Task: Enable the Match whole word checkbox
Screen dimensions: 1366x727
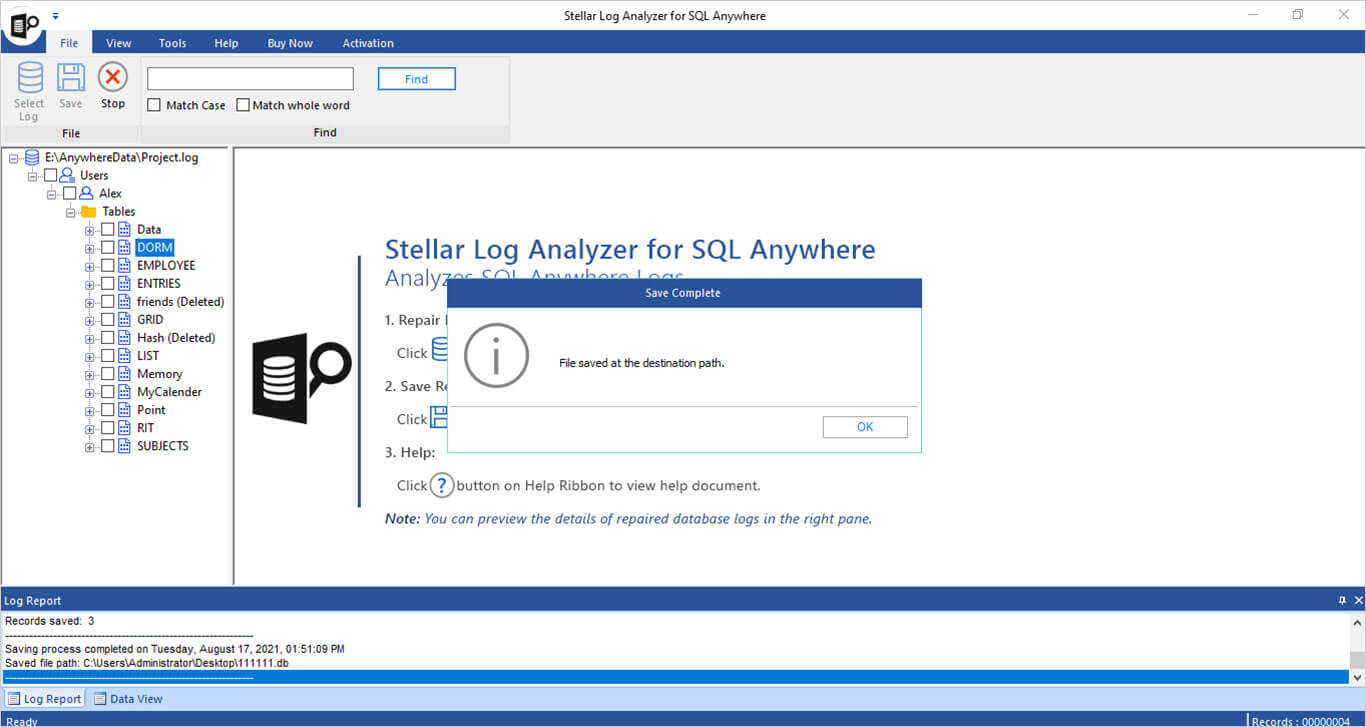Action: point(243,105)
